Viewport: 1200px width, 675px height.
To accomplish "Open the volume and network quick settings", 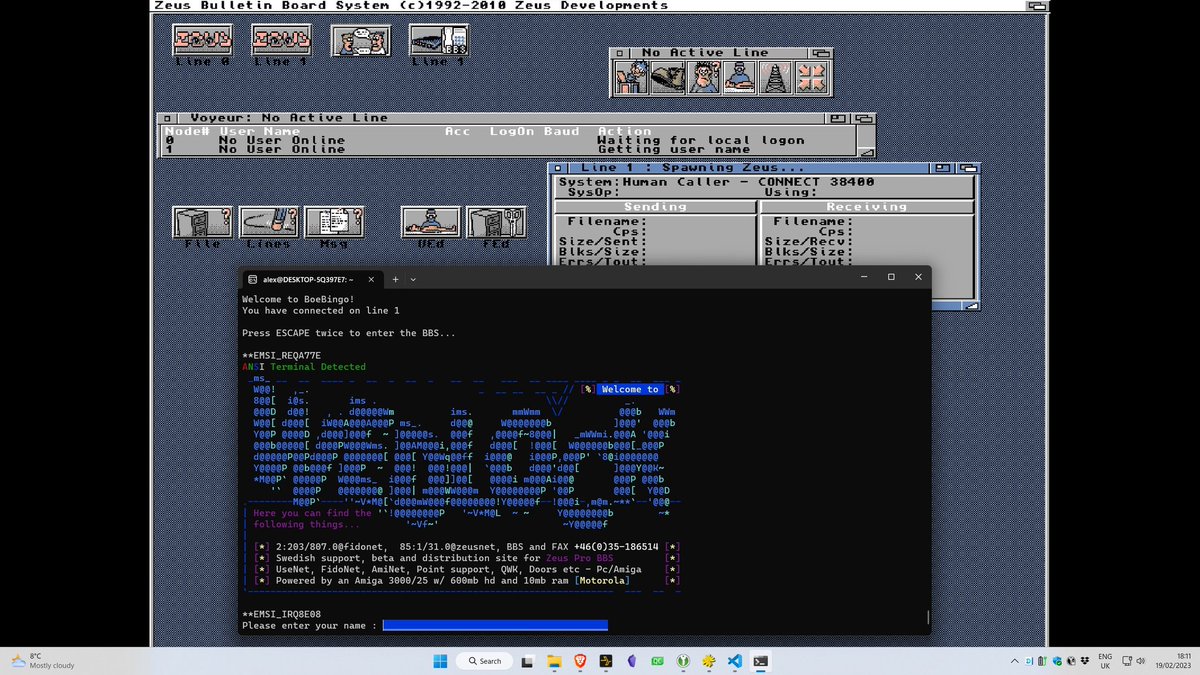I will (x=1134, y=661).
